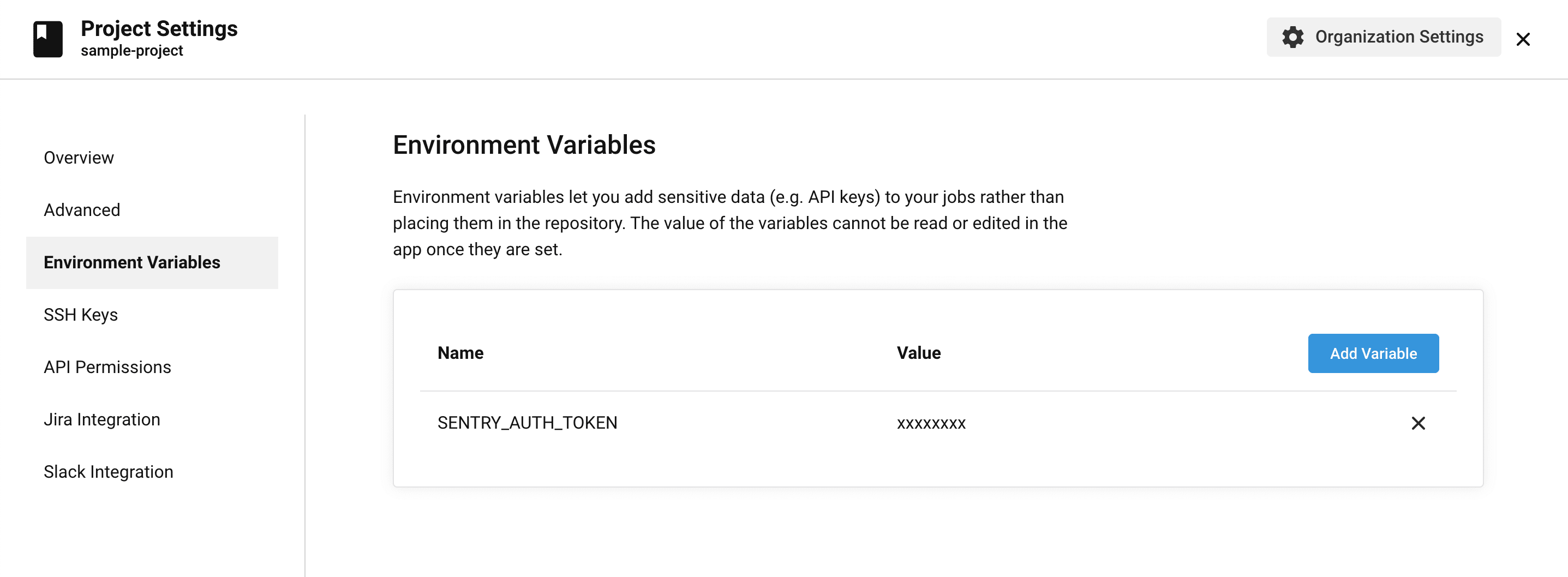1568x577 pixels.
Task: Open the Overview section
Action: click(x=78, y=157)
